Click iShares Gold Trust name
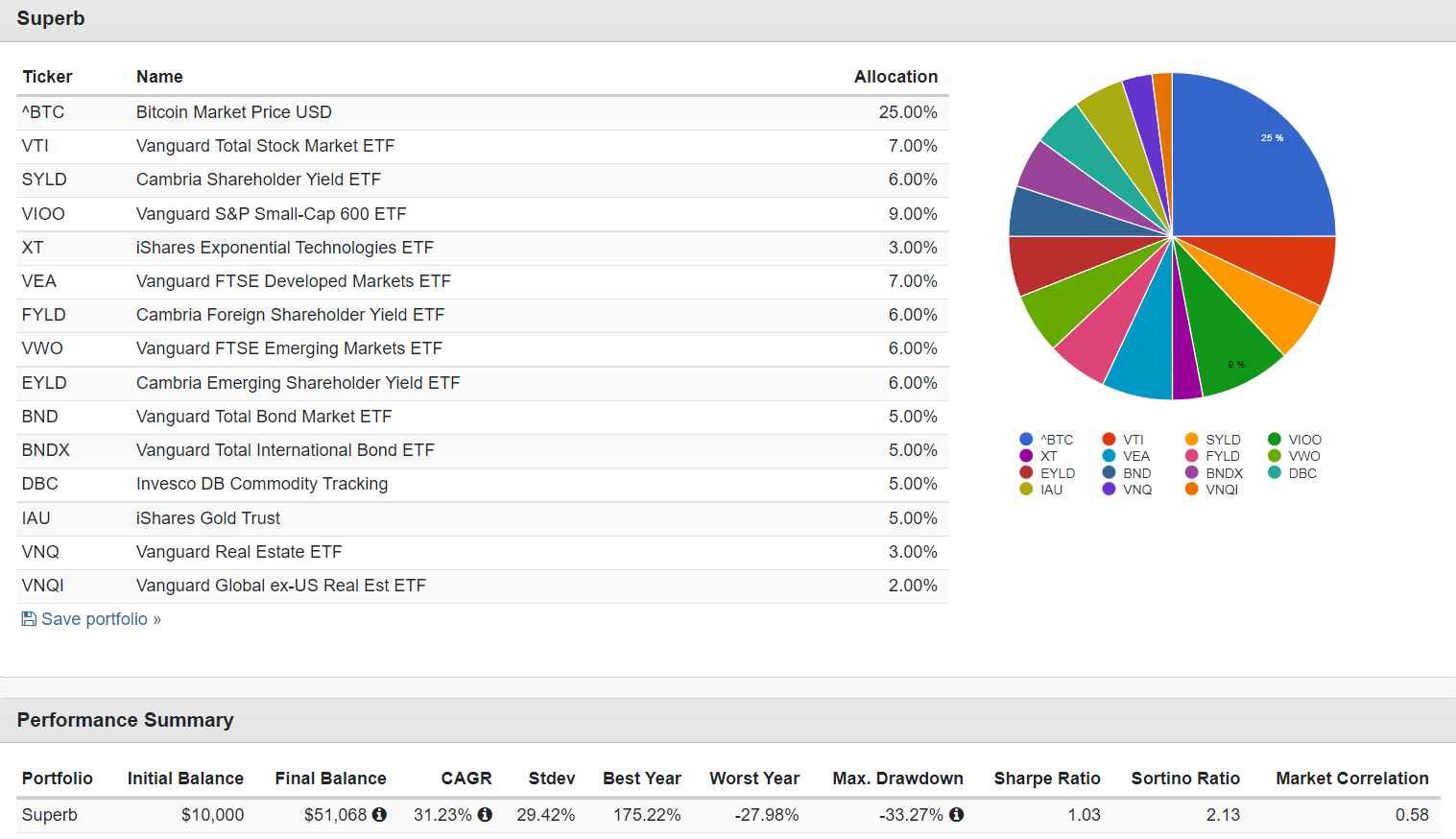Screen dimensions: 1456x839 point(208,518)
